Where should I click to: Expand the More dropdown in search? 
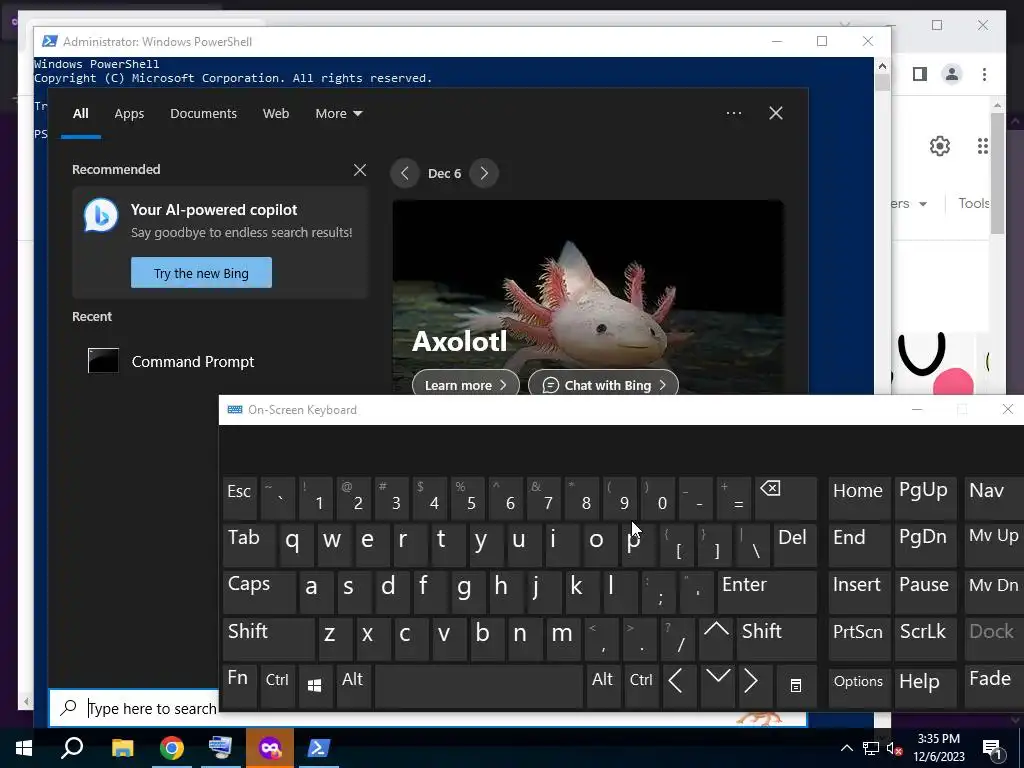pos(338,114)
